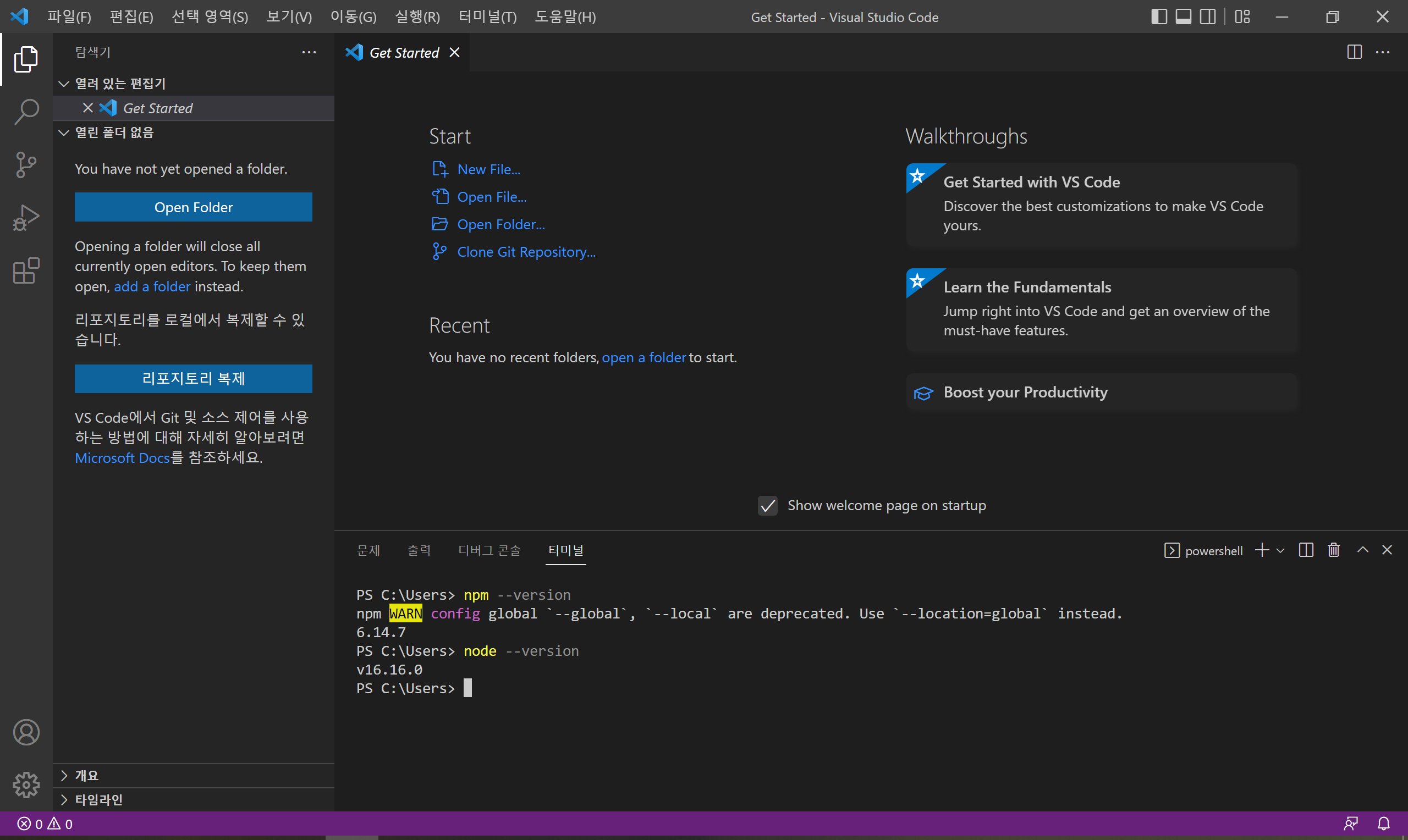Split the terminal panel
The width and height of the screenshot is (1408, 840).
click(1306, 550)
